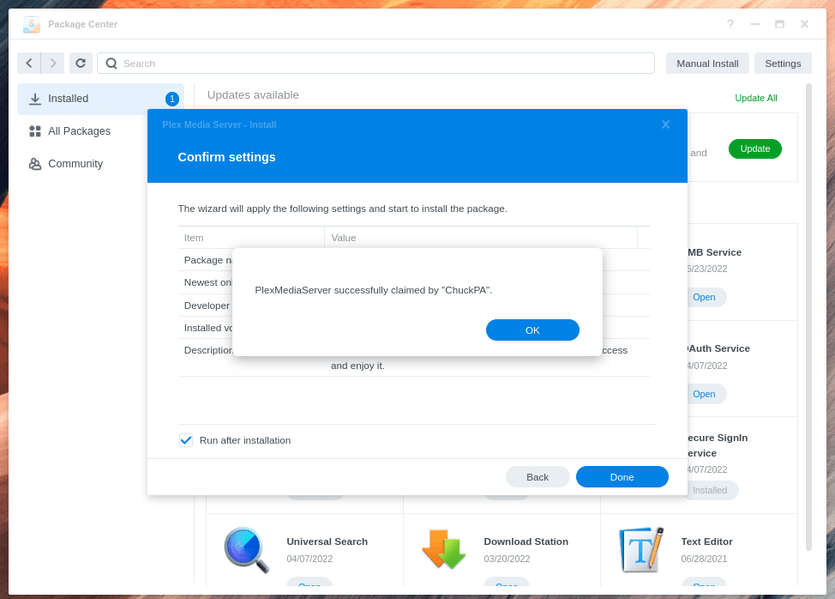The width and height of the screenshot is (835, 599).
Task: Select All Packages in the sidebar
Action: tap(80, 131)
